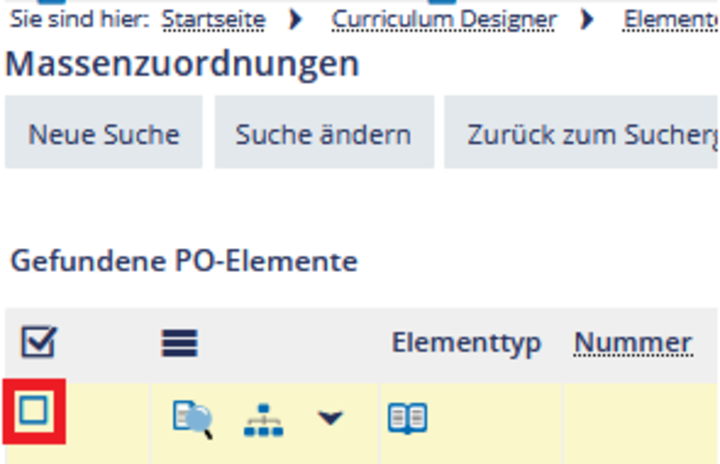Click the Neue Suche button
This screenshot has width=720, height=464.
click(104, 132)
